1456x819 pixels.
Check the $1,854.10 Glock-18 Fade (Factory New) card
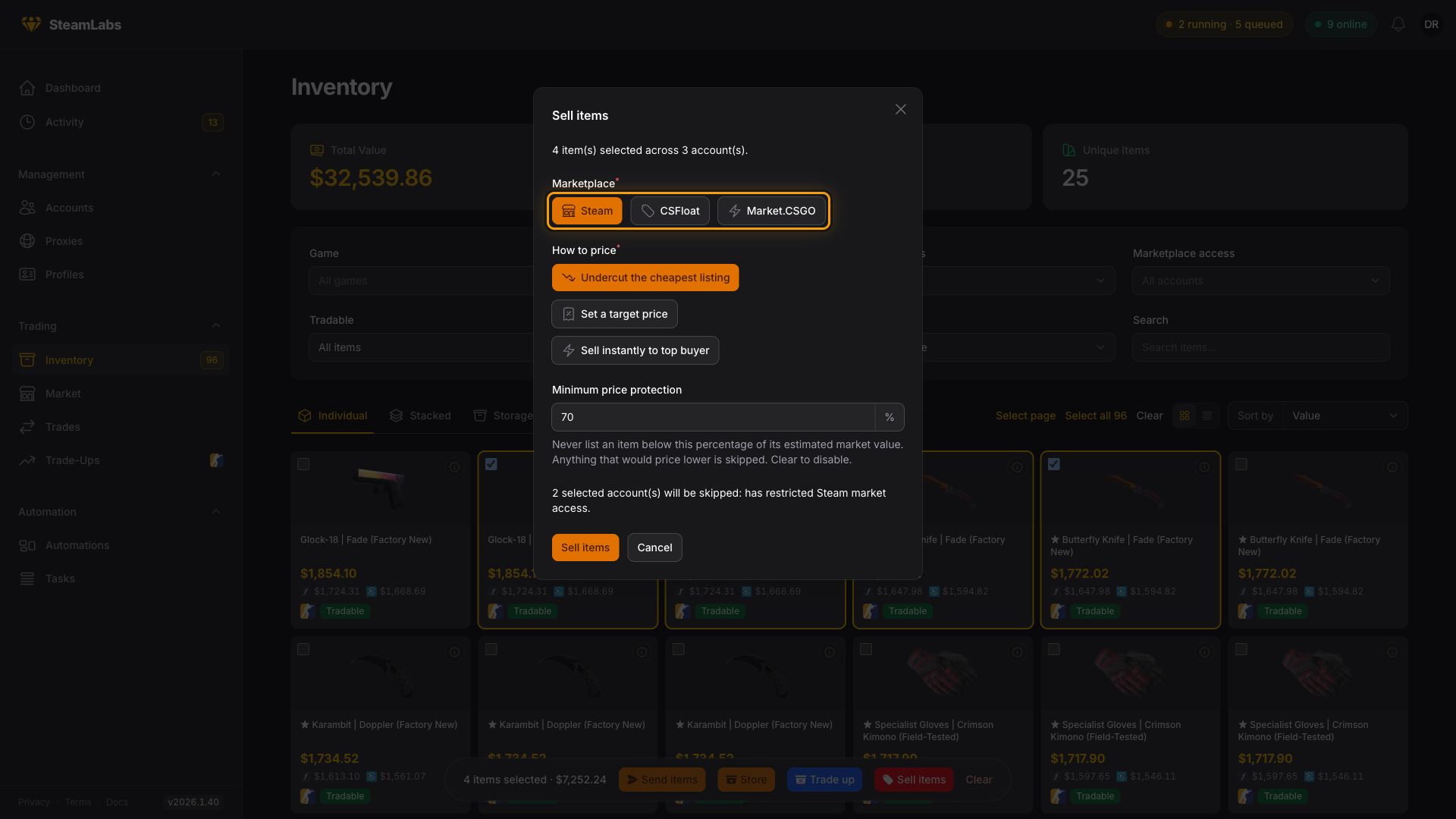point(303,464)
